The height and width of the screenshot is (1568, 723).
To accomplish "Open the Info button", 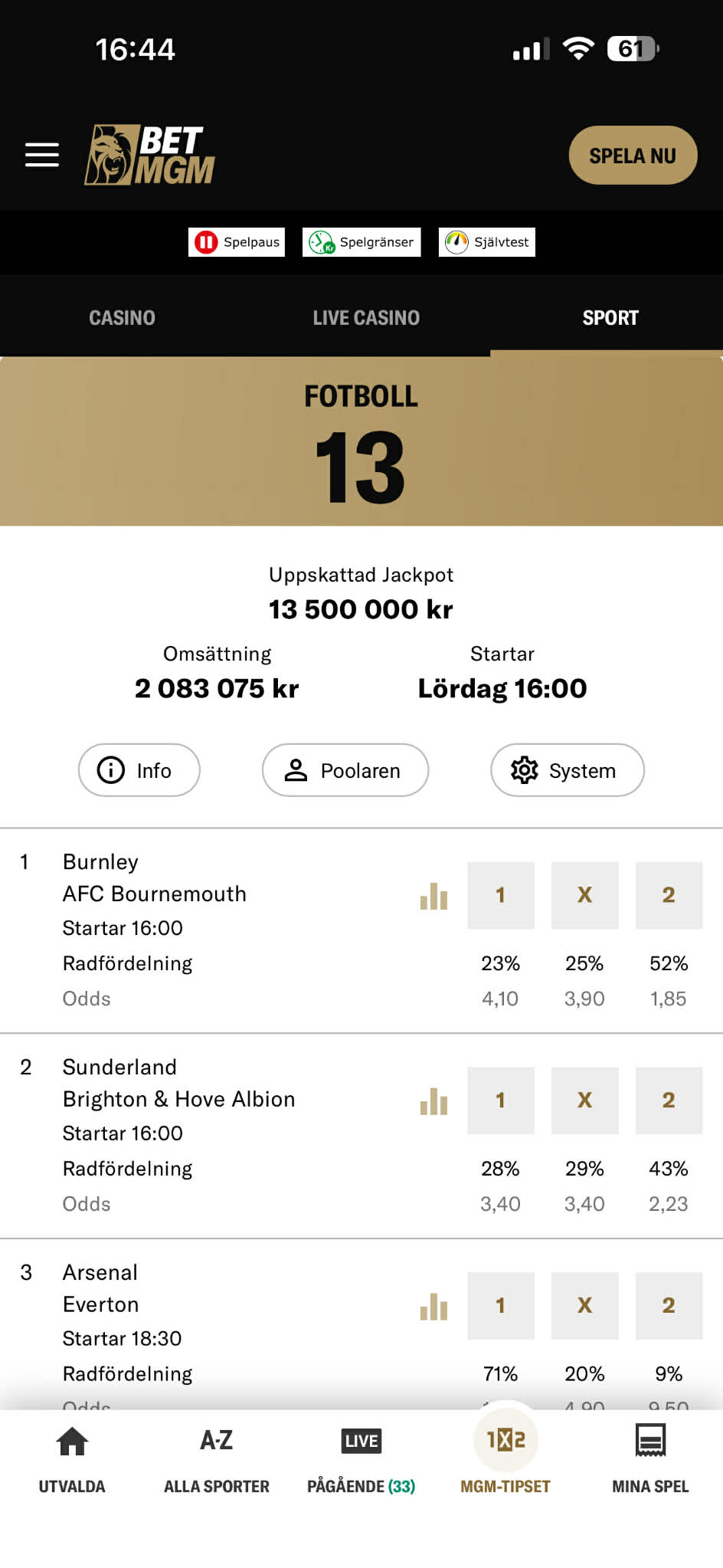I will point(139,770).
